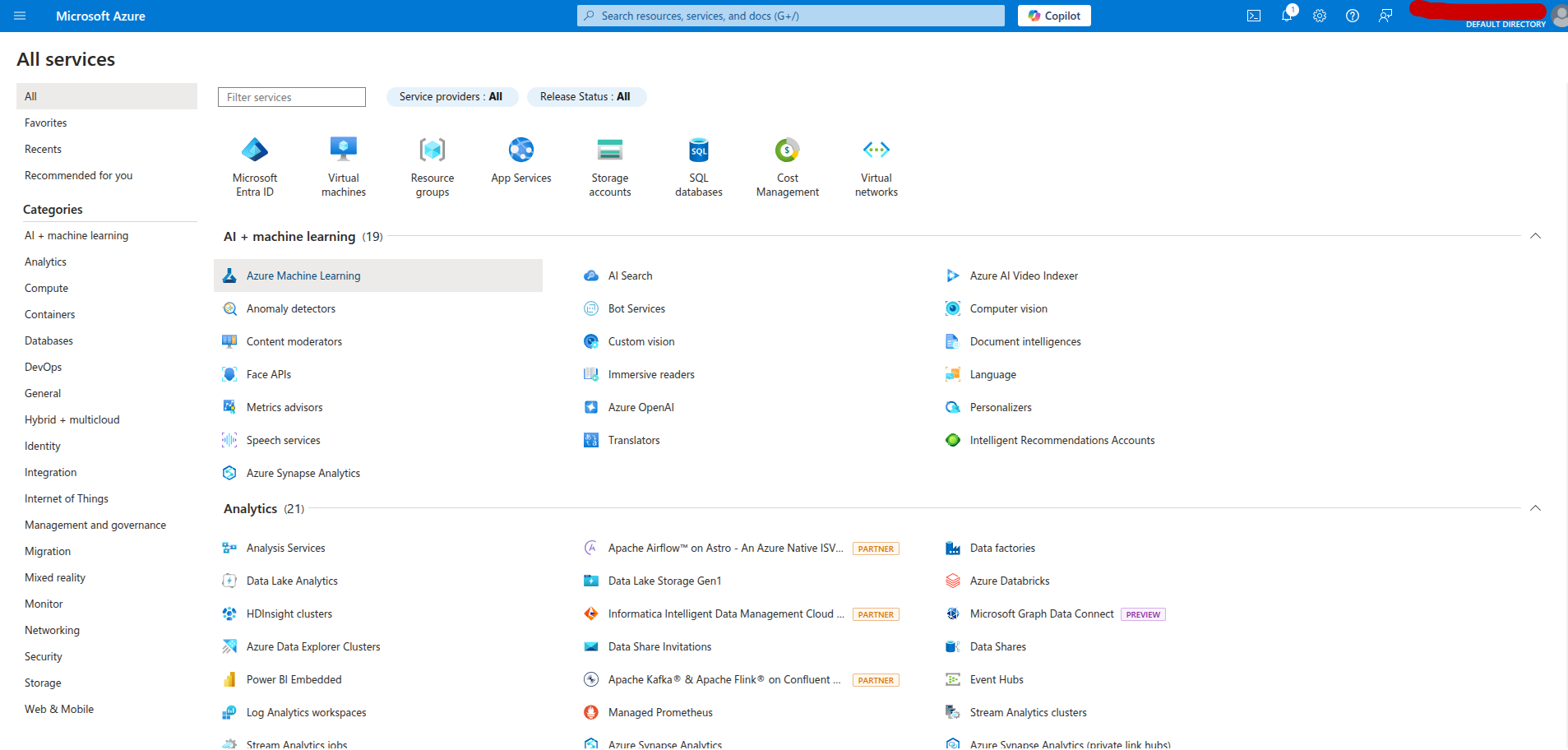Viewport: 1568px width, 750px height.
Task: Open Azure AI Video Indexer link
Action: [1024, 276]
